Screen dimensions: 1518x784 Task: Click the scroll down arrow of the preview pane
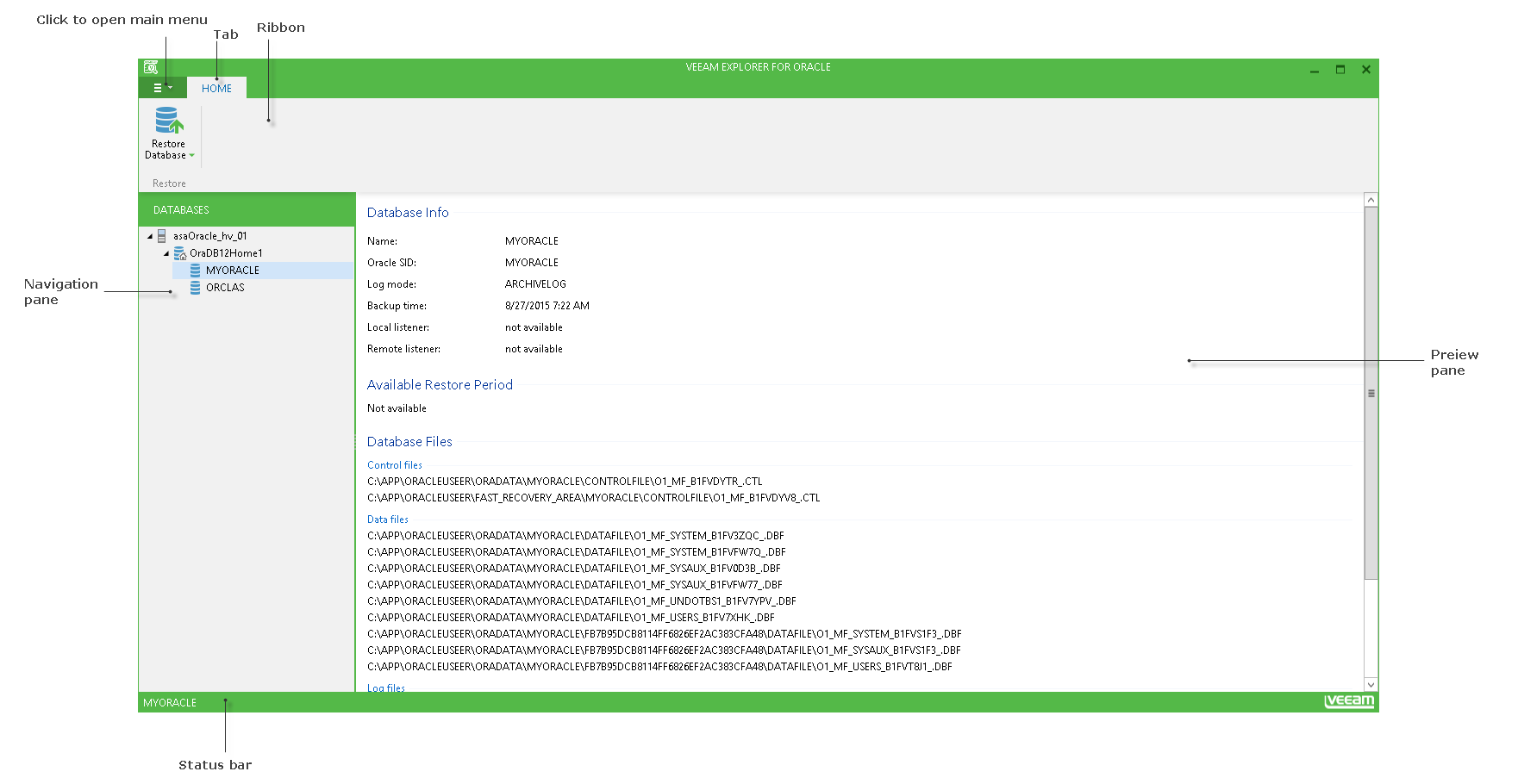click(1371, 685)
